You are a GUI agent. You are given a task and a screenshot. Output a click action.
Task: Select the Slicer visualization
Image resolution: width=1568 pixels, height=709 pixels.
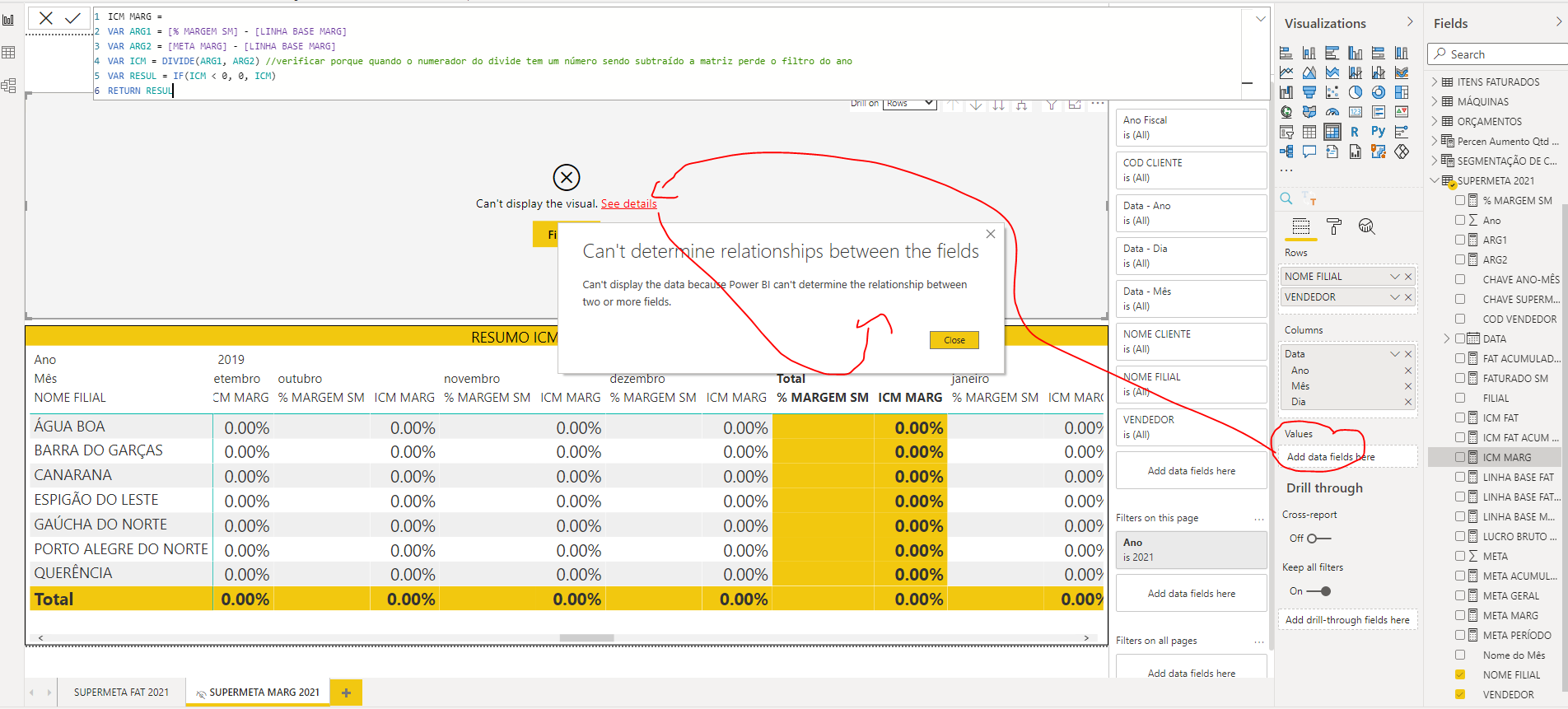(1286, 132)
